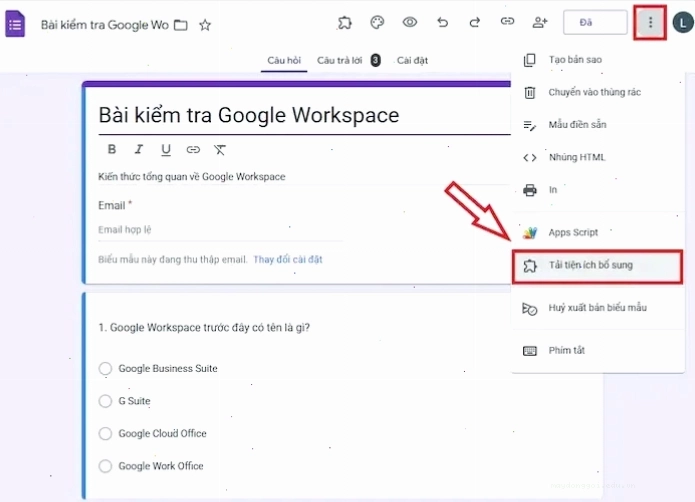The image size is (695, 502).
Task: Apply italic formatting to title
Action: pos(139,149)
